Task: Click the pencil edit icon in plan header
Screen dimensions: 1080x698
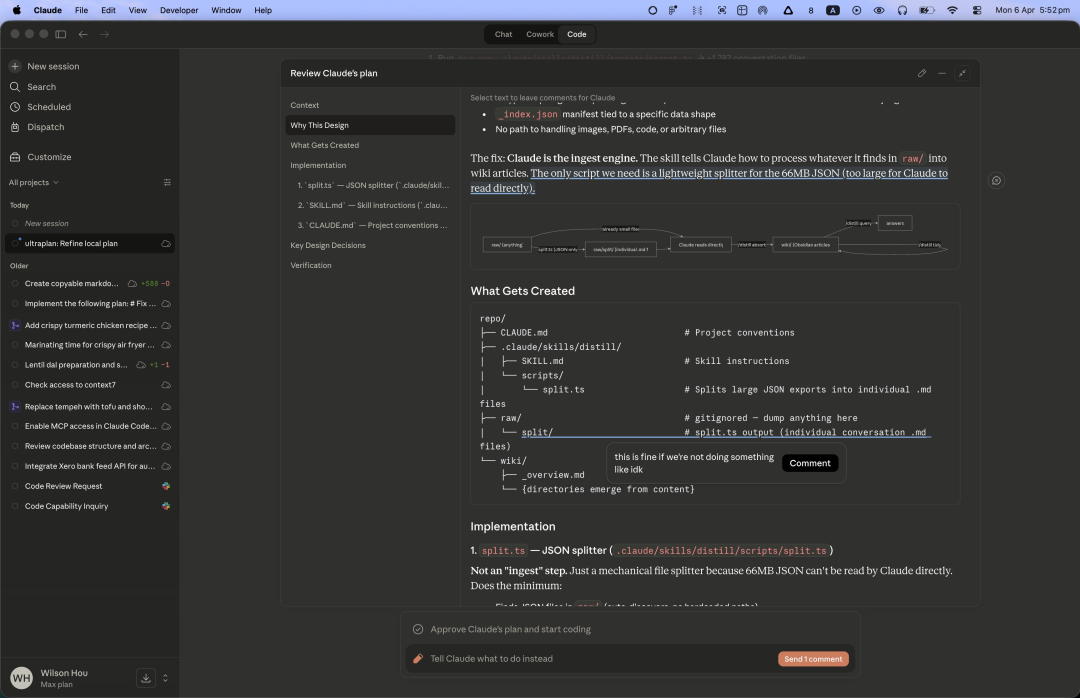Action: pos(922,73)
